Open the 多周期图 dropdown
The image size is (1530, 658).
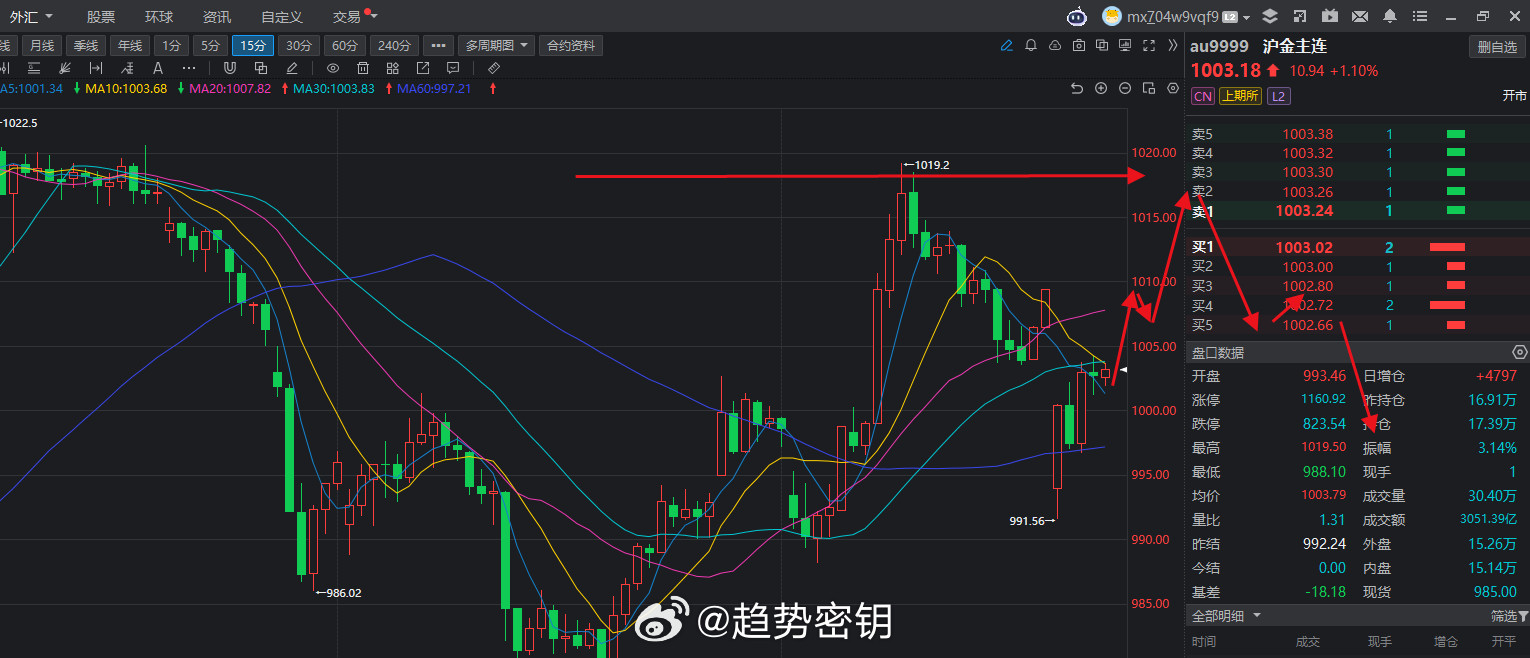click(496, 45)
